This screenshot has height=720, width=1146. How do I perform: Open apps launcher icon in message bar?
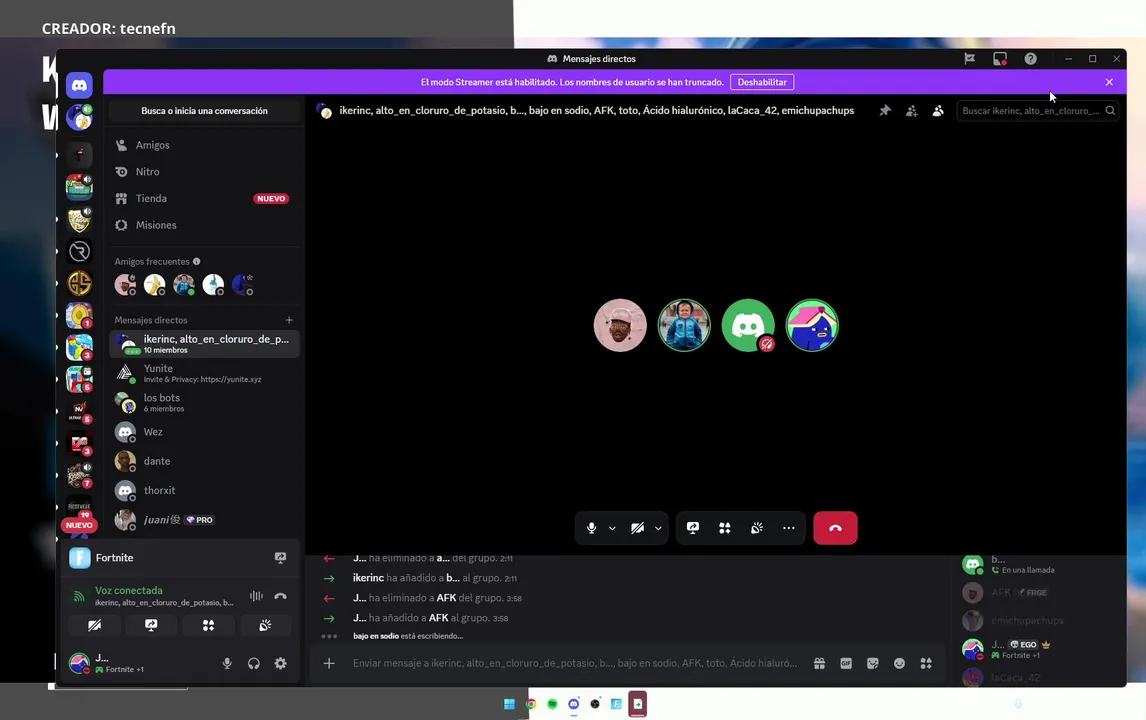[926, 664]
